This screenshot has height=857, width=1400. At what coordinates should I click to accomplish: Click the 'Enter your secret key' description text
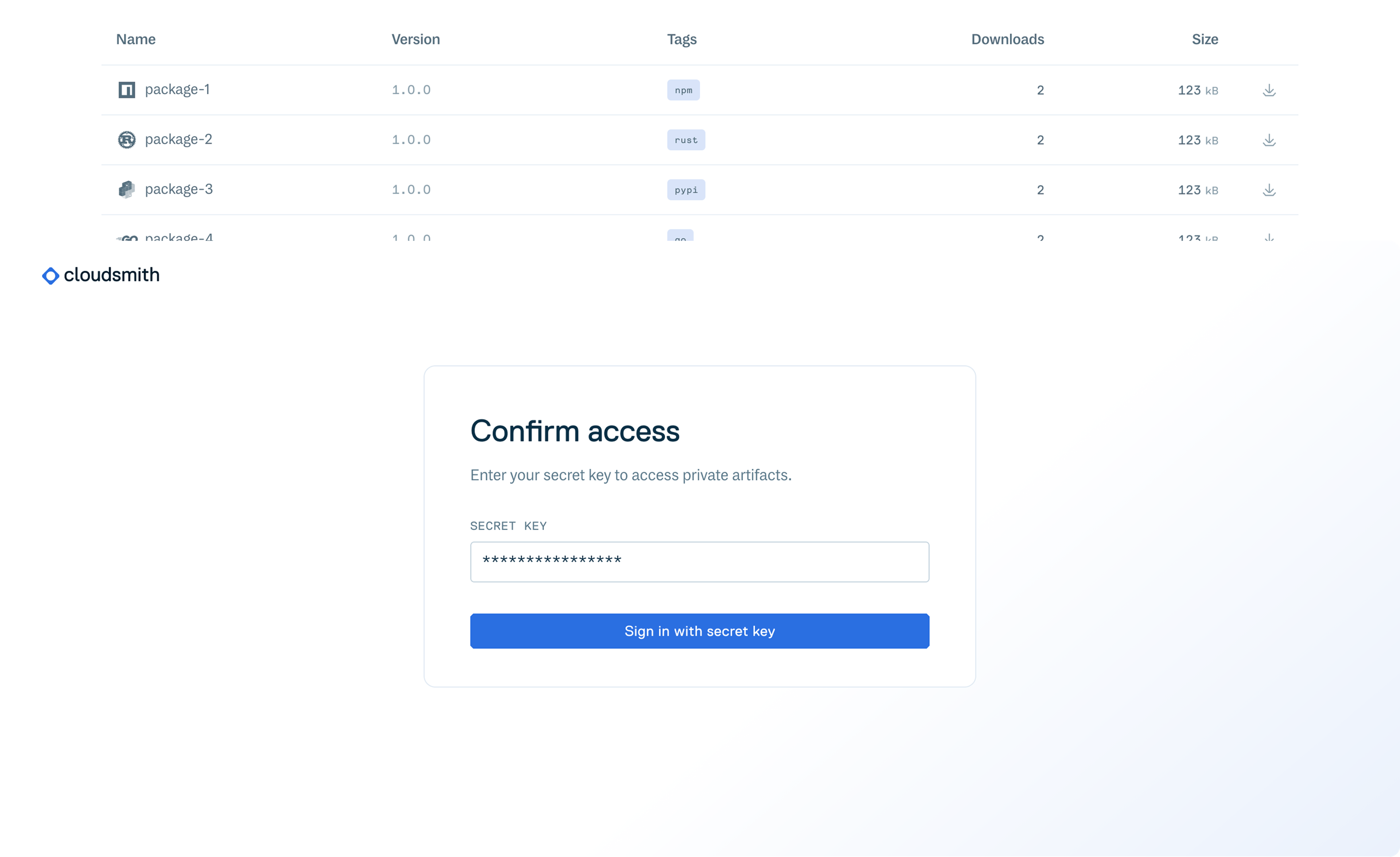[631, 475]
